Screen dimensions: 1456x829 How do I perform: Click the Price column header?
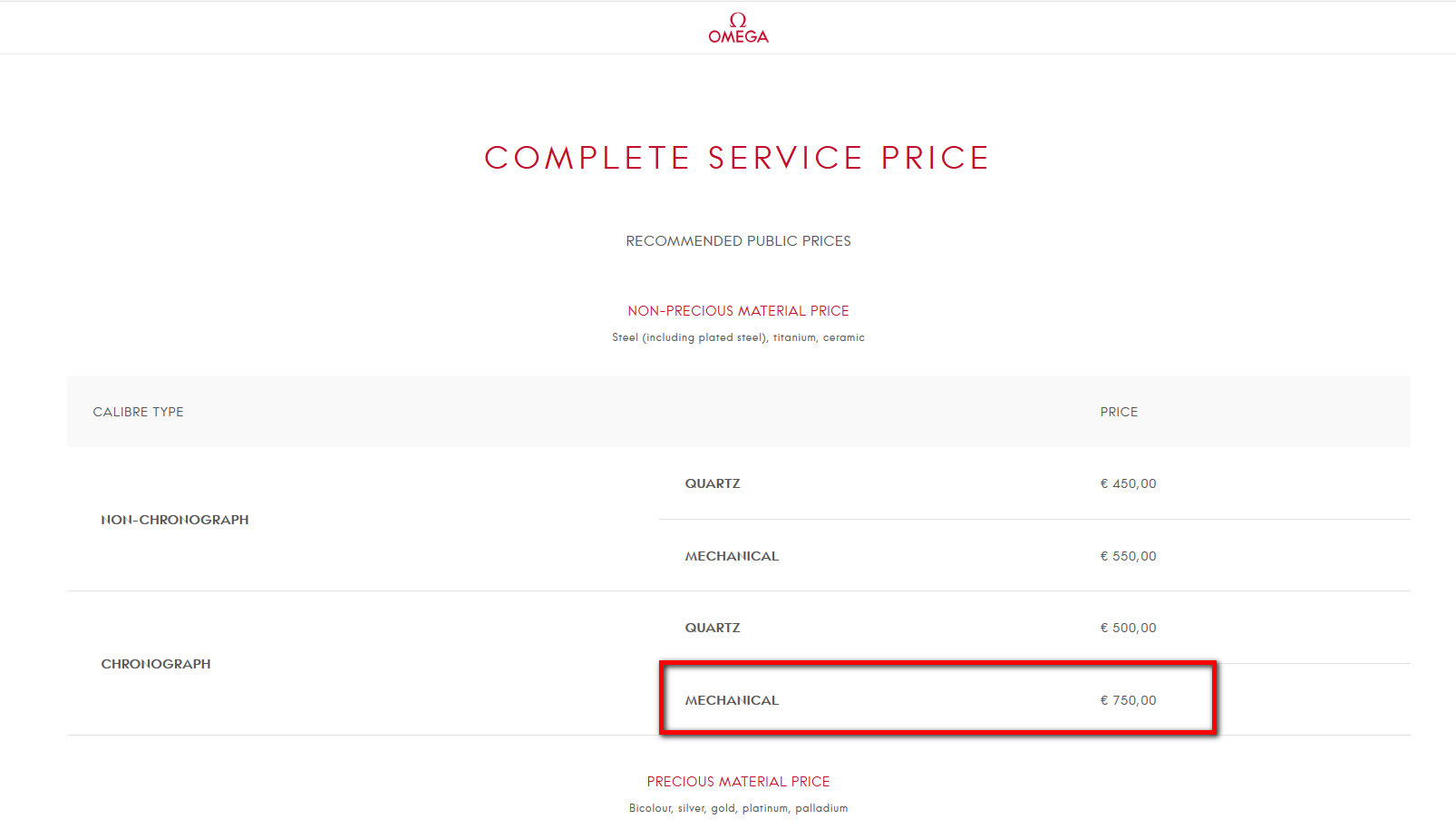click(1119, 412)
